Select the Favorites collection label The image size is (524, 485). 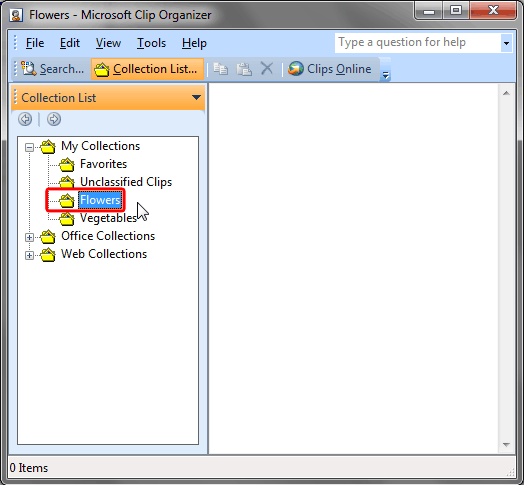tap(104, 164)
